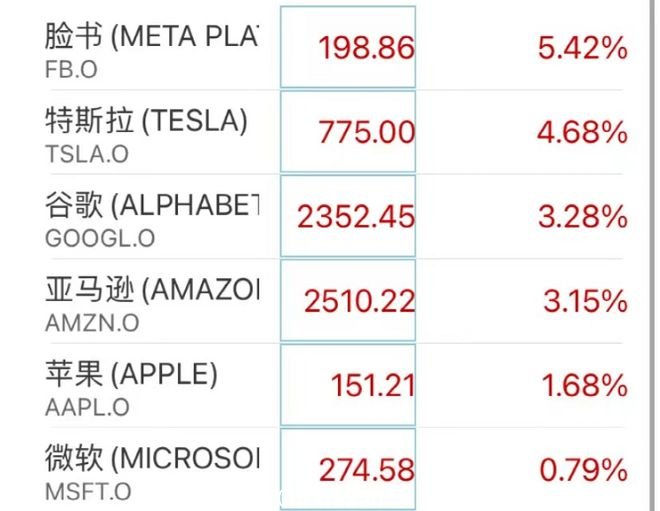Screen dimensions: 660x511
Task: Select the 2352.45 price cell
Action: click(348, 216)
